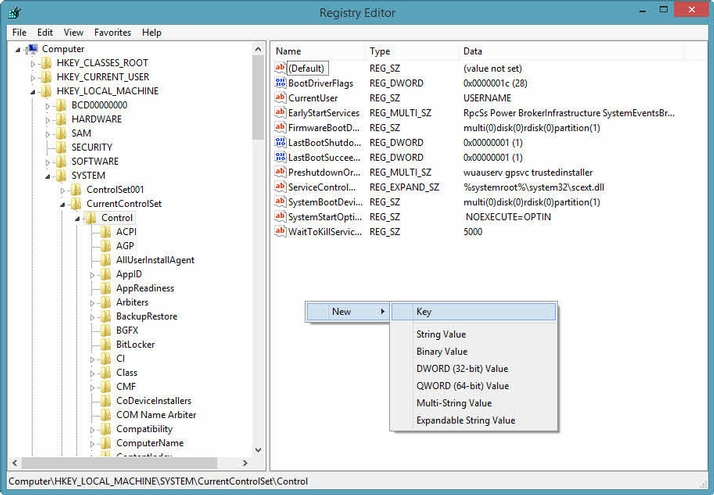Screen dimensions: 714x495
Task: Select DWORD (32-bit) Value option
Action: pos(461,369)
